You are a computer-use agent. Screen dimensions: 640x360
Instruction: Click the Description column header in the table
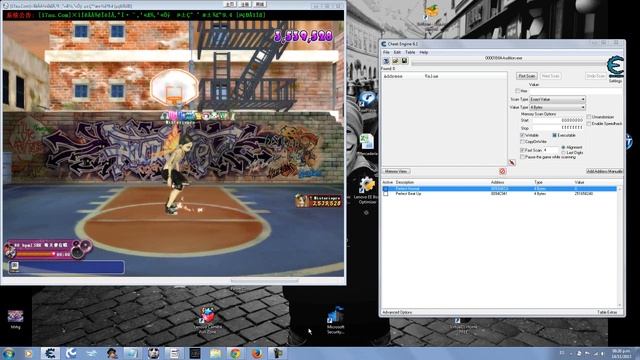pos(405,182)
